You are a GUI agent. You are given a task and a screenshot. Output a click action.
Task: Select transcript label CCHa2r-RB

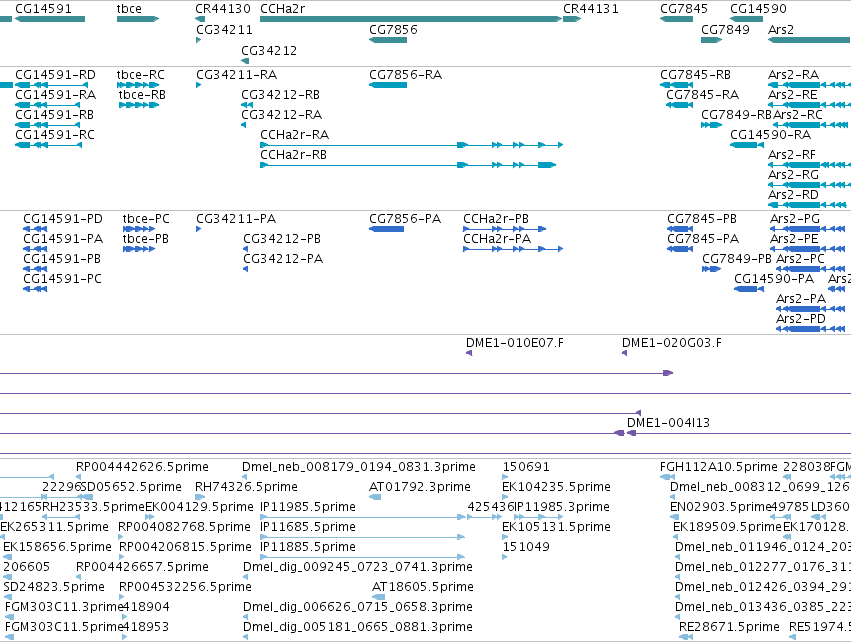coord(294,155)
